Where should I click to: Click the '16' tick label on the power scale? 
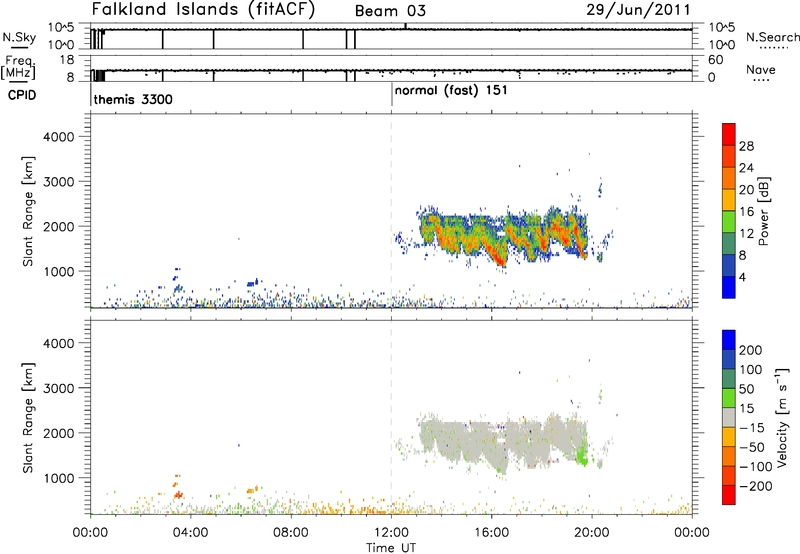point(746,212)
